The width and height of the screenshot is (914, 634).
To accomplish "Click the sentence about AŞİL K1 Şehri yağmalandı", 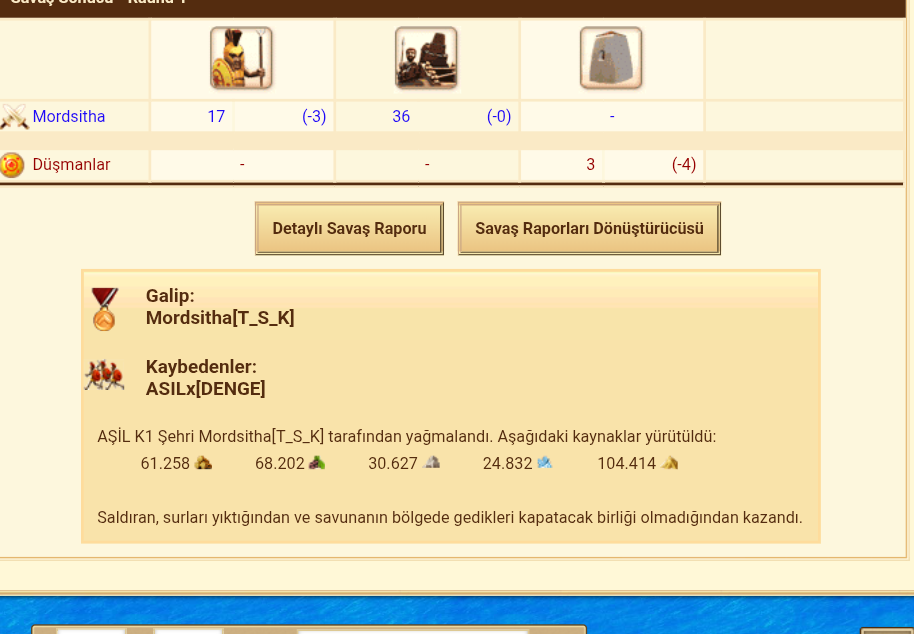I will tap(407, 436).
